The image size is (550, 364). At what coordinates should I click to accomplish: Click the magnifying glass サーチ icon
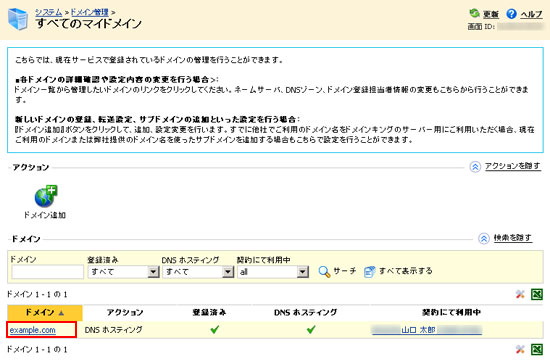coord(324,272)
